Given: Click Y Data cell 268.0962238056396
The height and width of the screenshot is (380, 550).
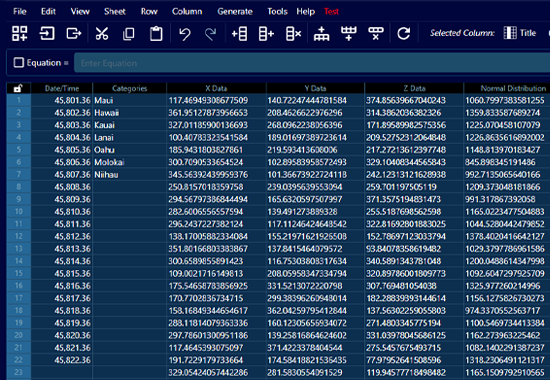Looking at the screenshot, I should (x=315, y=125).
